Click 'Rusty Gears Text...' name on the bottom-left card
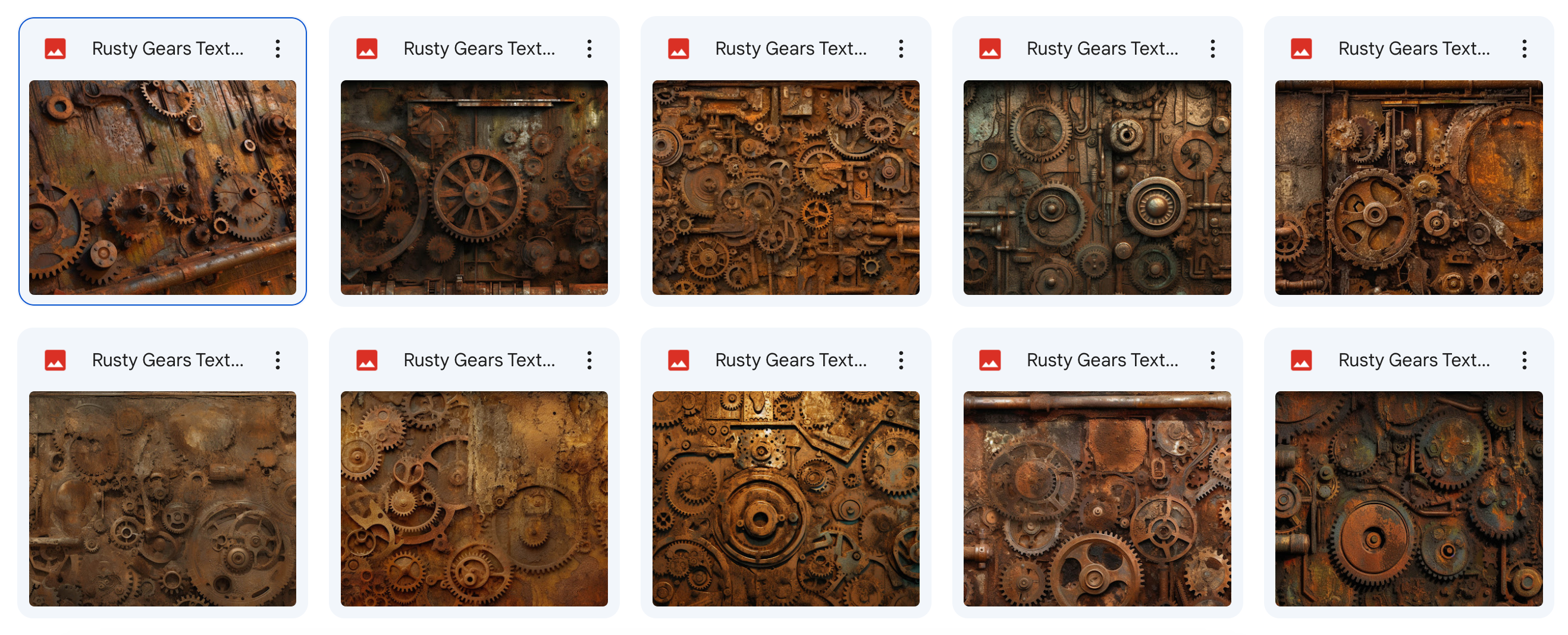This screenshot has width=1568, height=635. tap(168, 360)
